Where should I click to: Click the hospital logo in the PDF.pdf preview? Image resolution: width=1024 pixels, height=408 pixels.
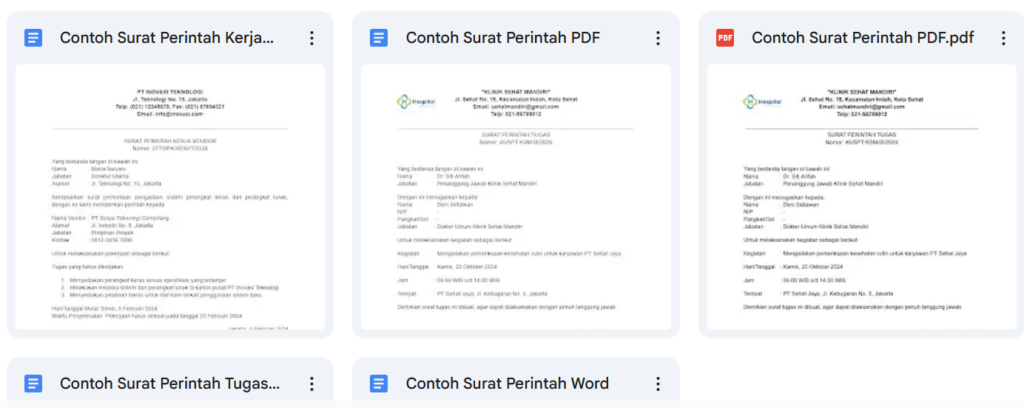(x=762, y=101)
